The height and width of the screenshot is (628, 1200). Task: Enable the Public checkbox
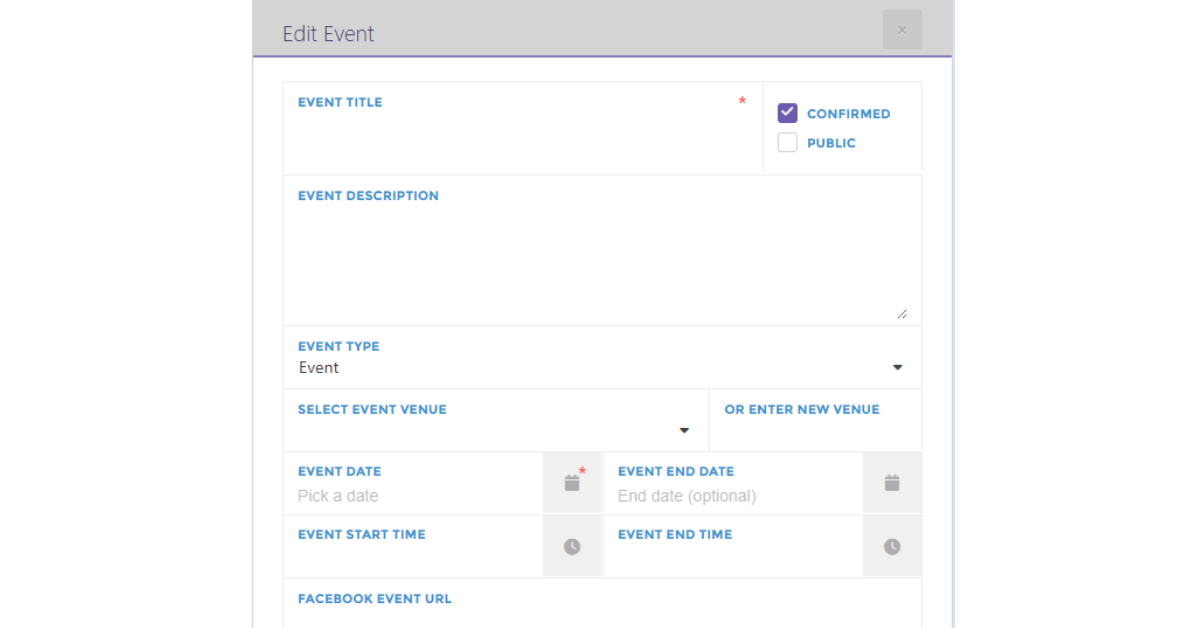coord(788,142)
